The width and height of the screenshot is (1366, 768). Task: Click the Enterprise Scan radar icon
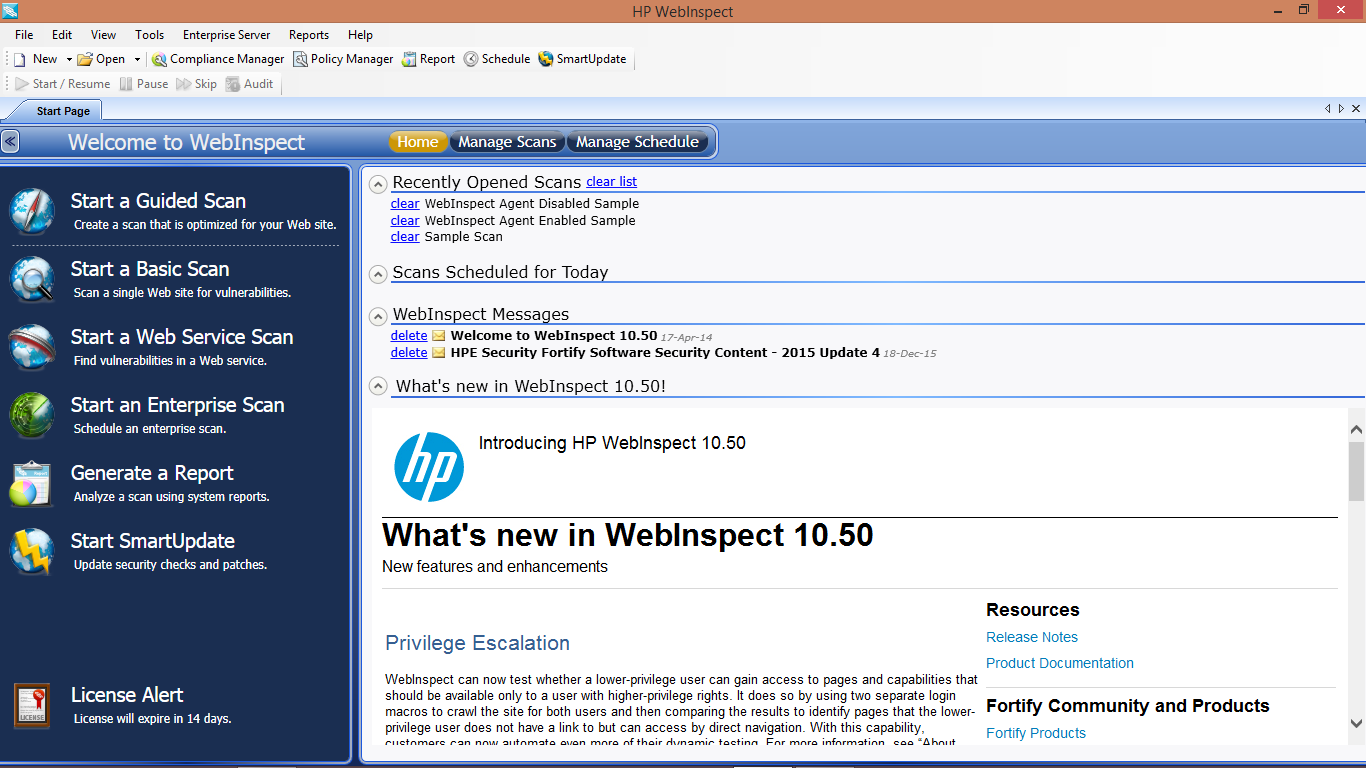click(x=31, y=415)
